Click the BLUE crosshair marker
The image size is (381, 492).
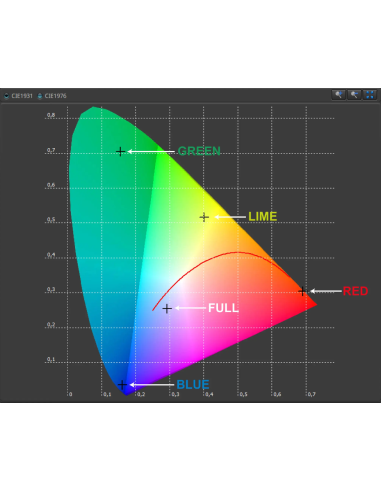[x=122, y=385]
